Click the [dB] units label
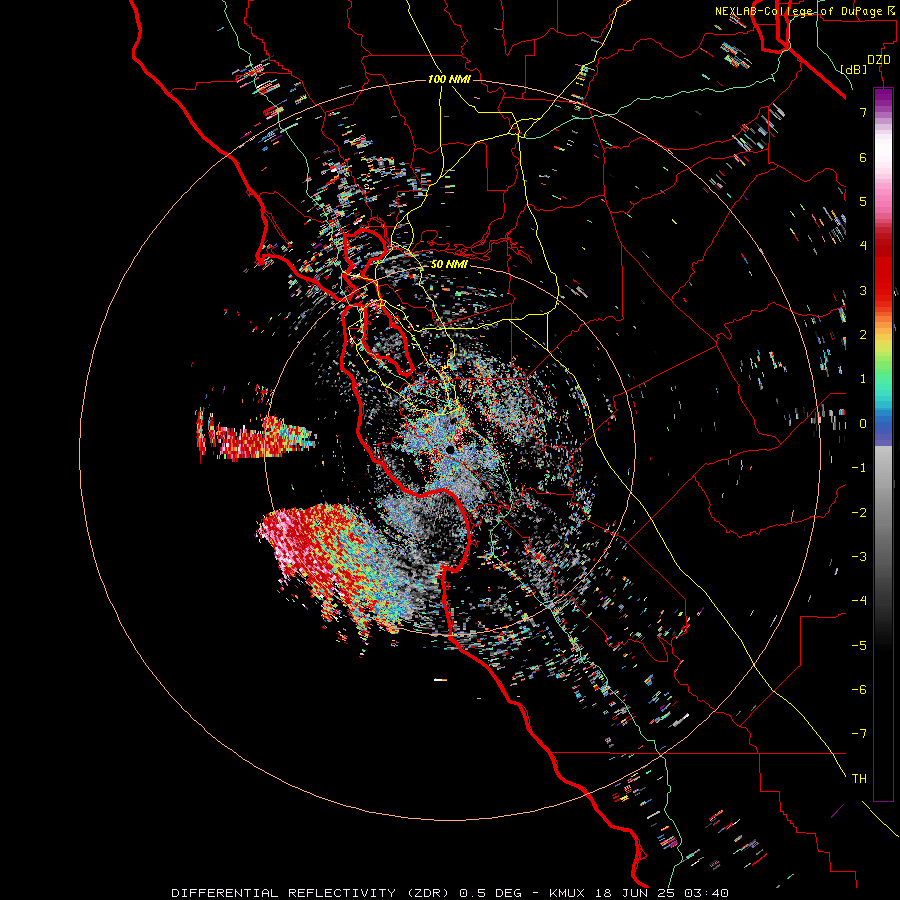900x900 pixels. (854, 69)
